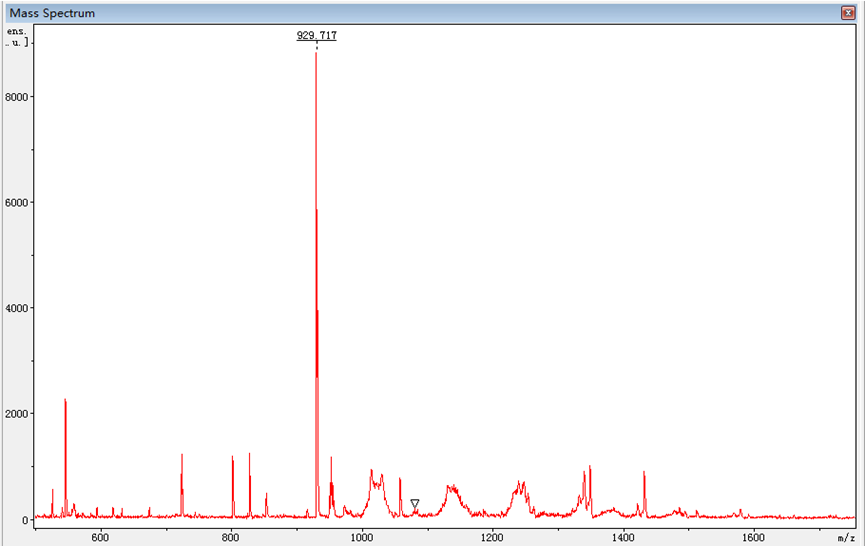Click the 929.717 peak label
865x546 pixels.
pyautogui.click(x=317, y=35)
